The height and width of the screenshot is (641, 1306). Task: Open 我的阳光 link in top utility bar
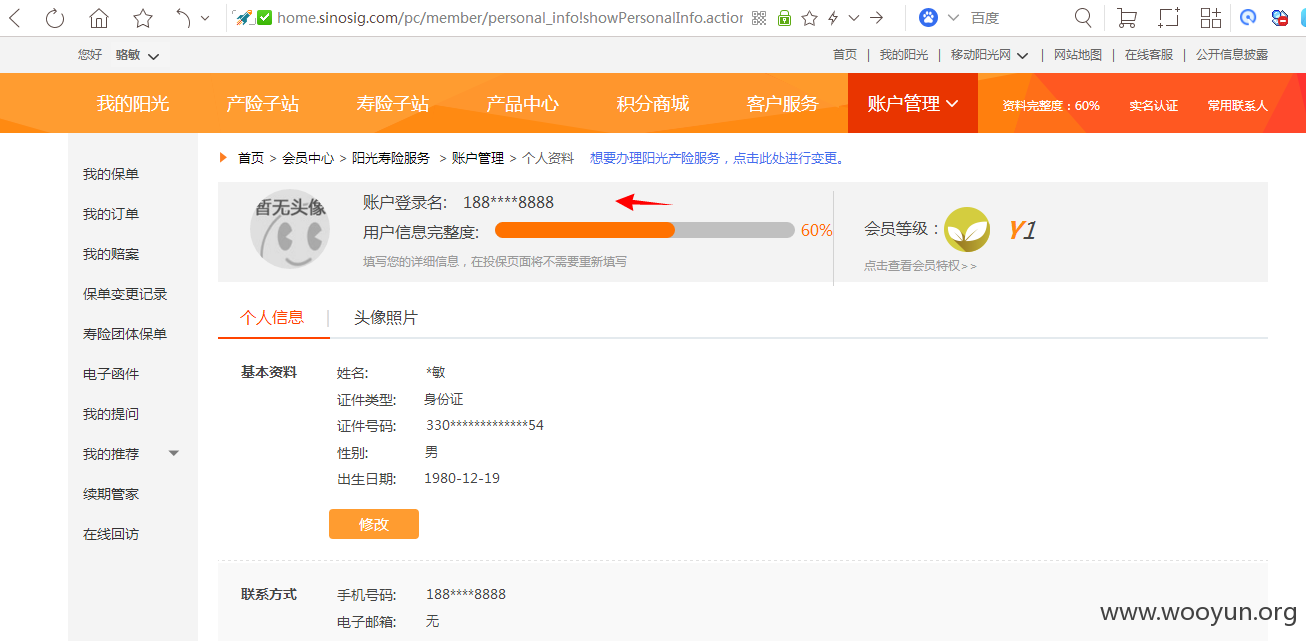pyautogui.click(x=904, y=55)
